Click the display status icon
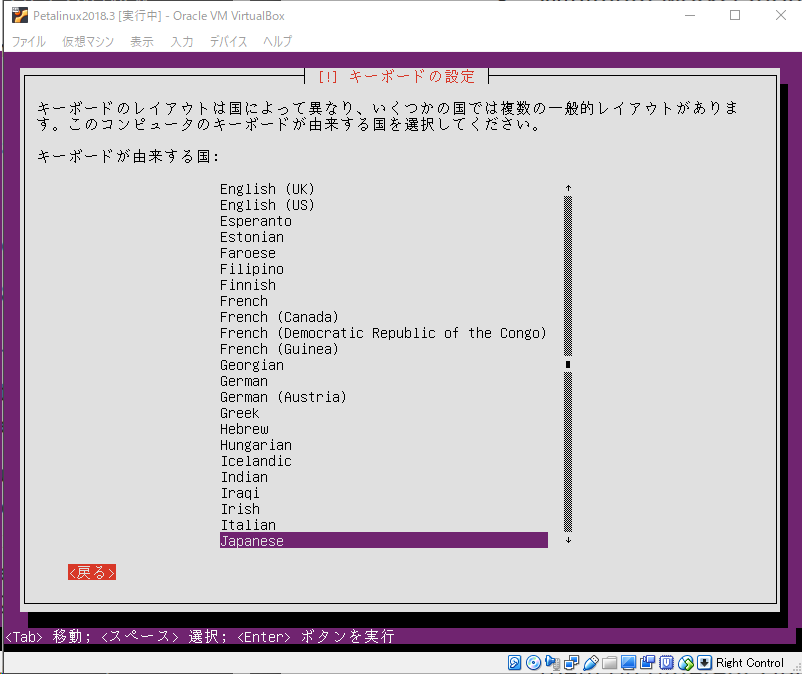This screenshot has height=674, width=802. click(x=628, y=663)
